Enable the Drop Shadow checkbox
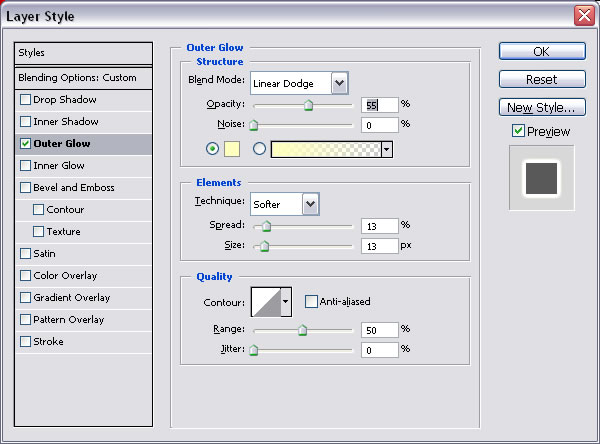Image resolution: width=600 pixels, height=444 pixels. (25, 100)
